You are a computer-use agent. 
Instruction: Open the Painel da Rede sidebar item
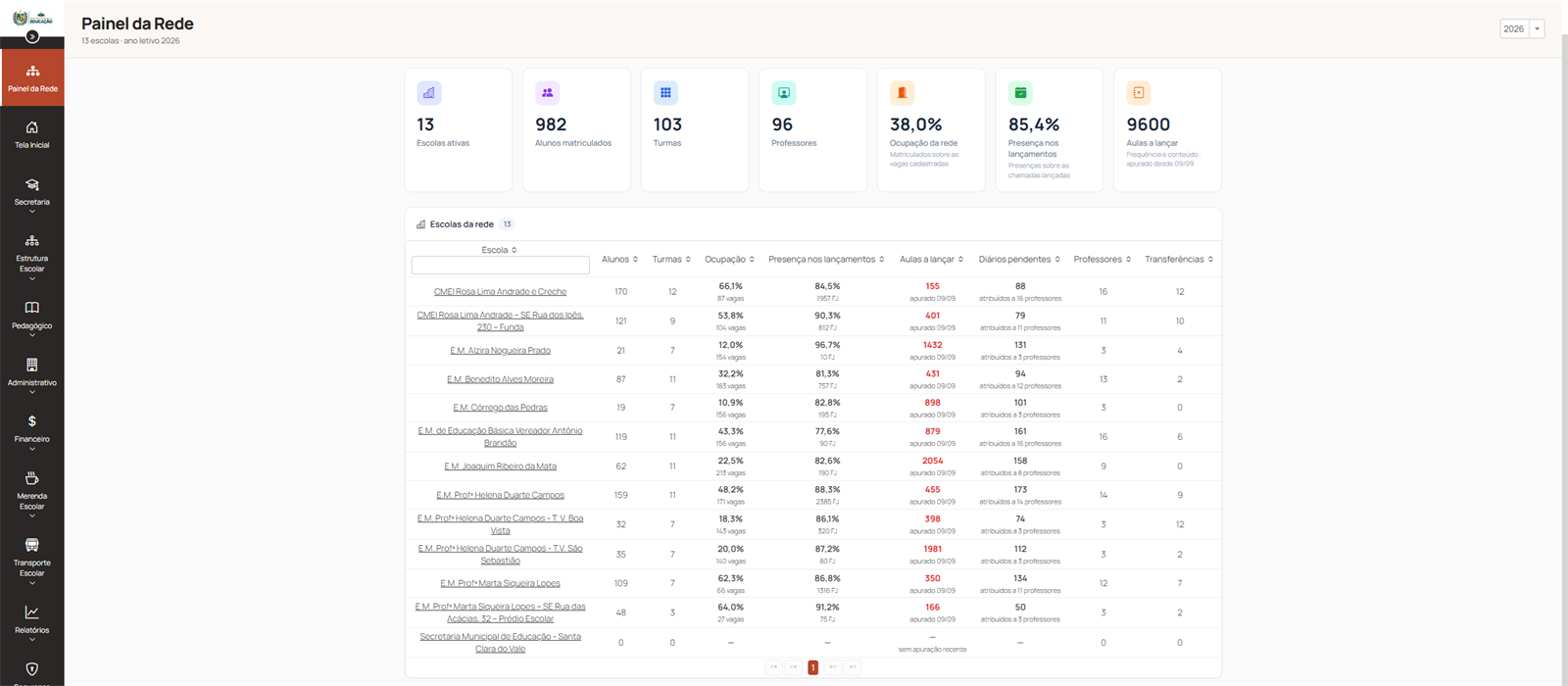[x=32, y=77]
